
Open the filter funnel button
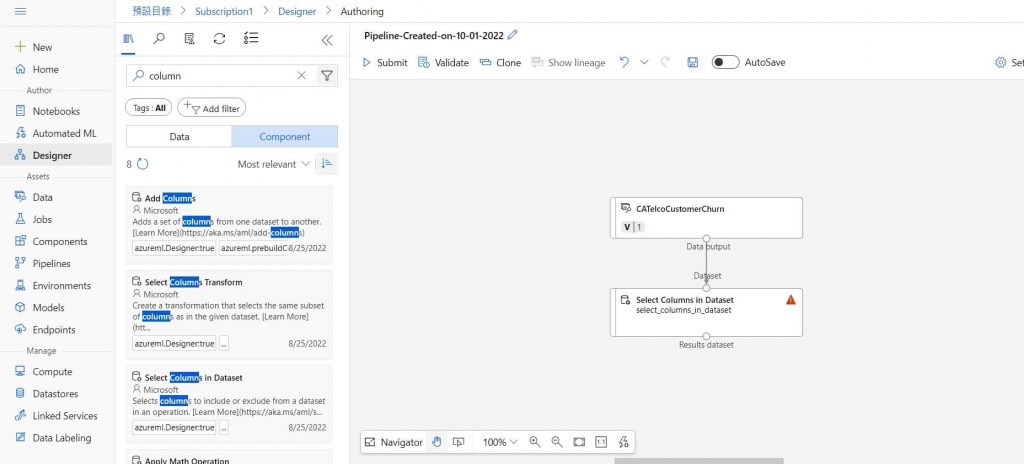click(327, 76)
